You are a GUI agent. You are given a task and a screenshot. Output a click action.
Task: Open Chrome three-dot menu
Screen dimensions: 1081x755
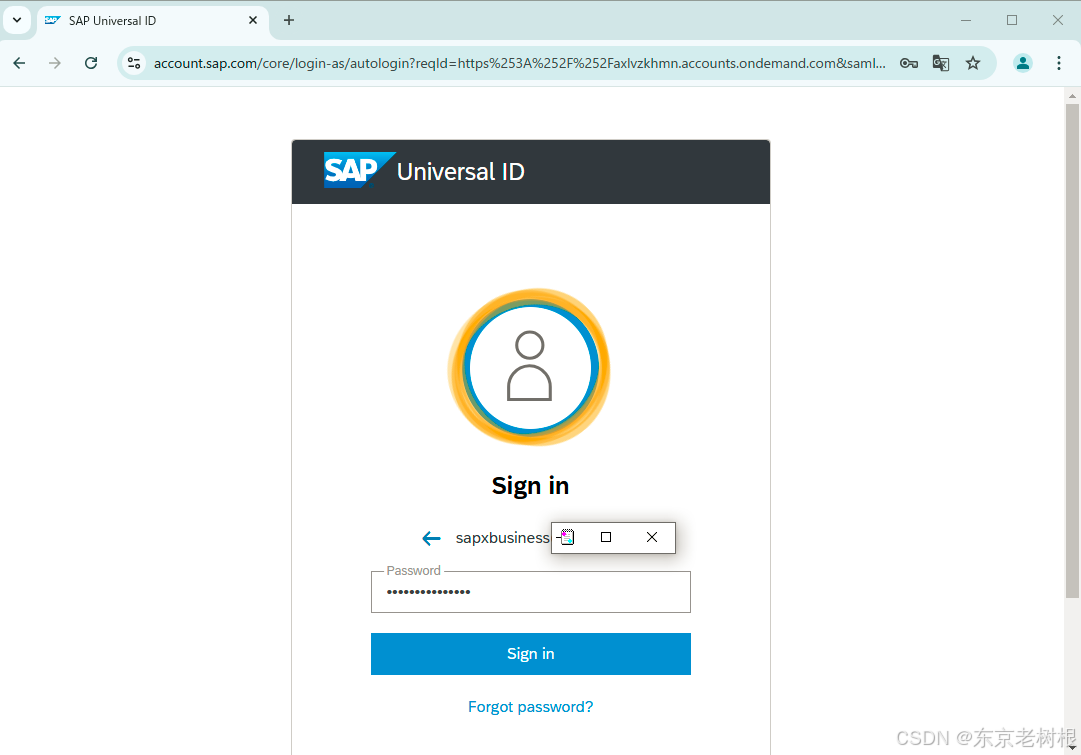1059,63
